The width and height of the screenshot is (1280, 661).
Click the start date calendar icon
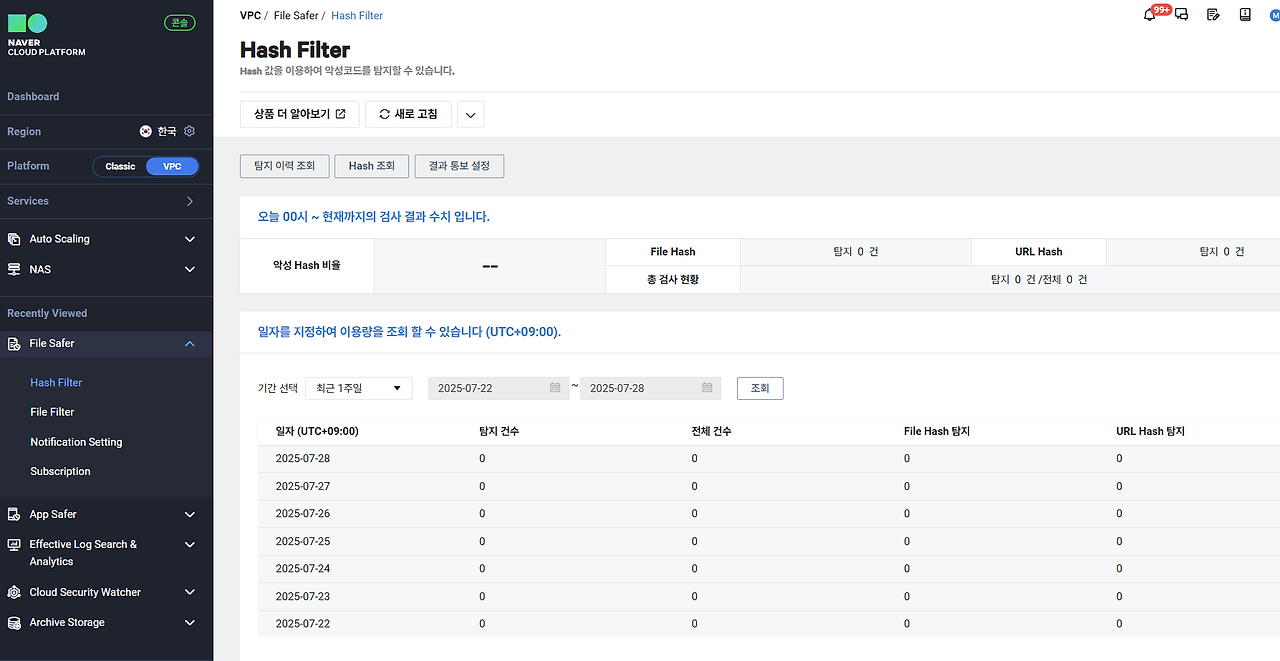[x=555, y=388]
